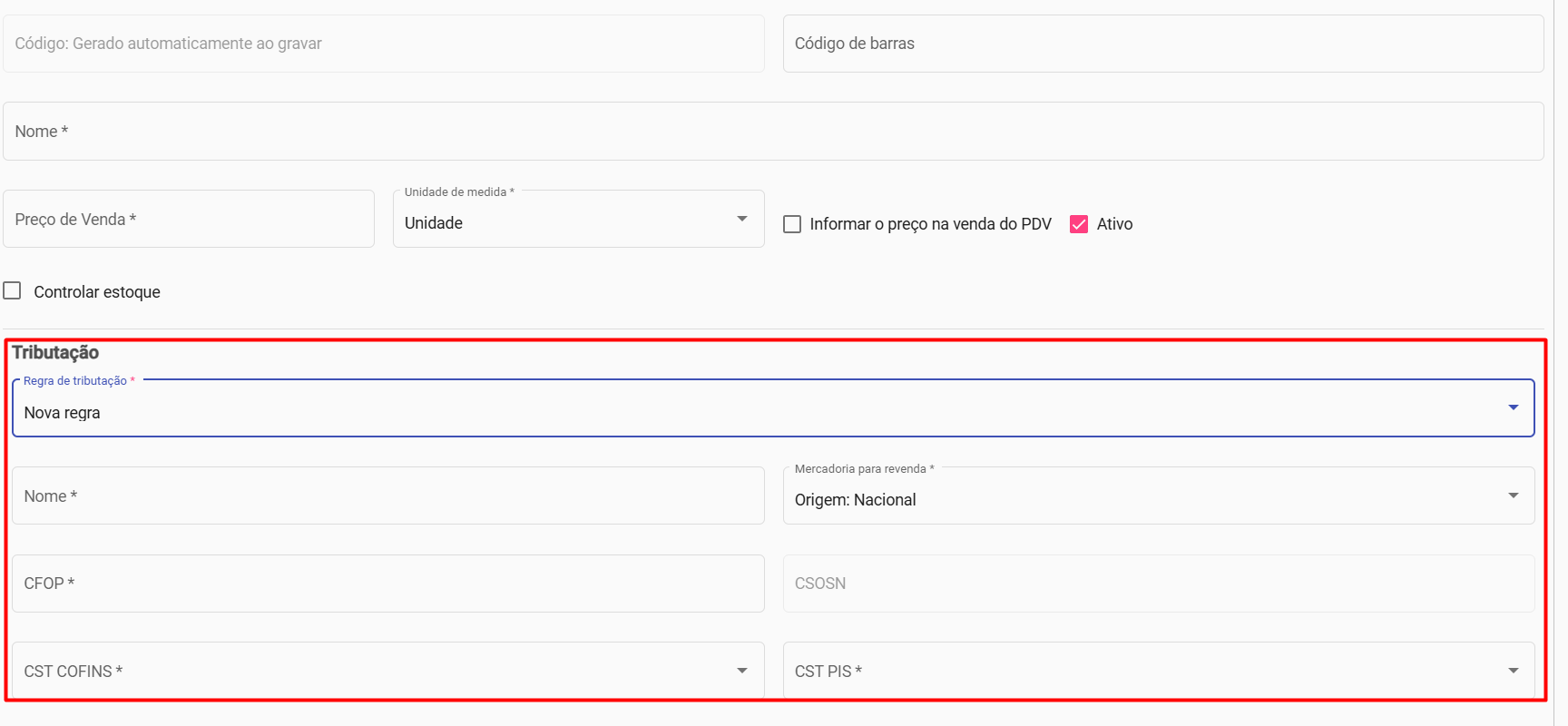
Task: Click the CST COFINS dropdown arrow
Action: (742, 671)
